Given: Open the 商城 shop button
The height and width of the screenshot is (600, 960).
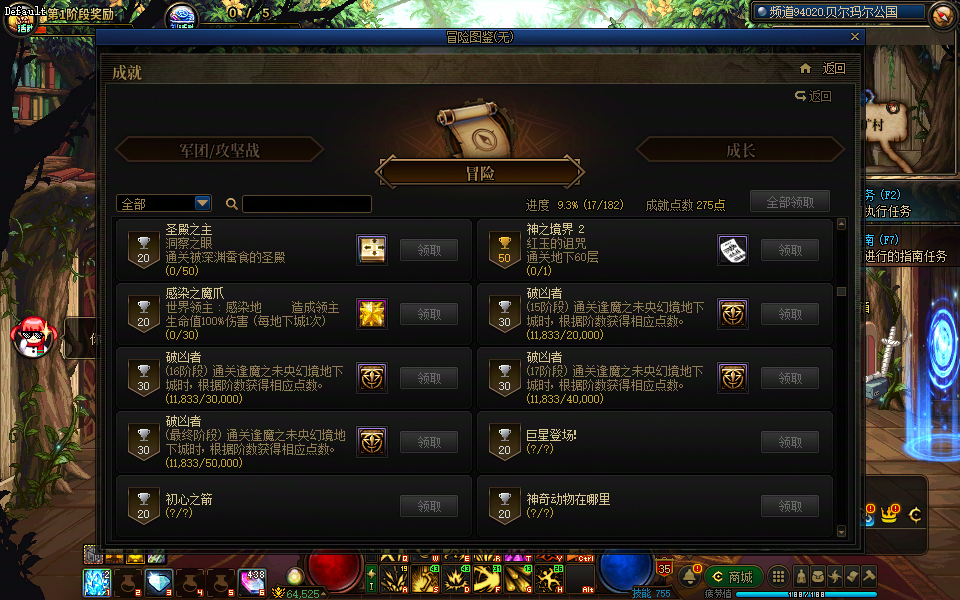Looking at the screenshot, I should [x=733, y=577].
